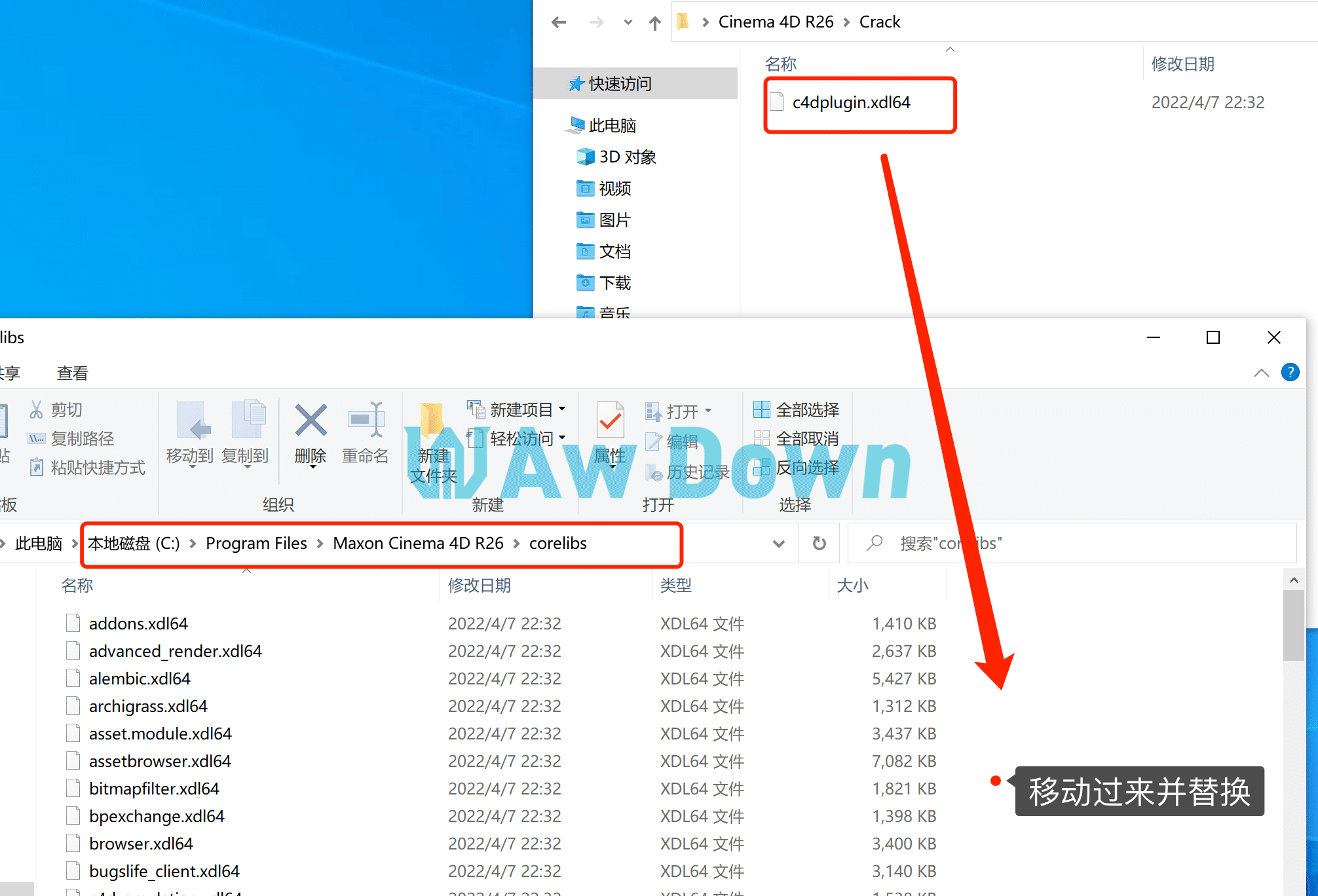Click the Cut (剪切) scissors icon
Image resolution: width=1318 pixels, height=896 pixels.
[37, 410]
